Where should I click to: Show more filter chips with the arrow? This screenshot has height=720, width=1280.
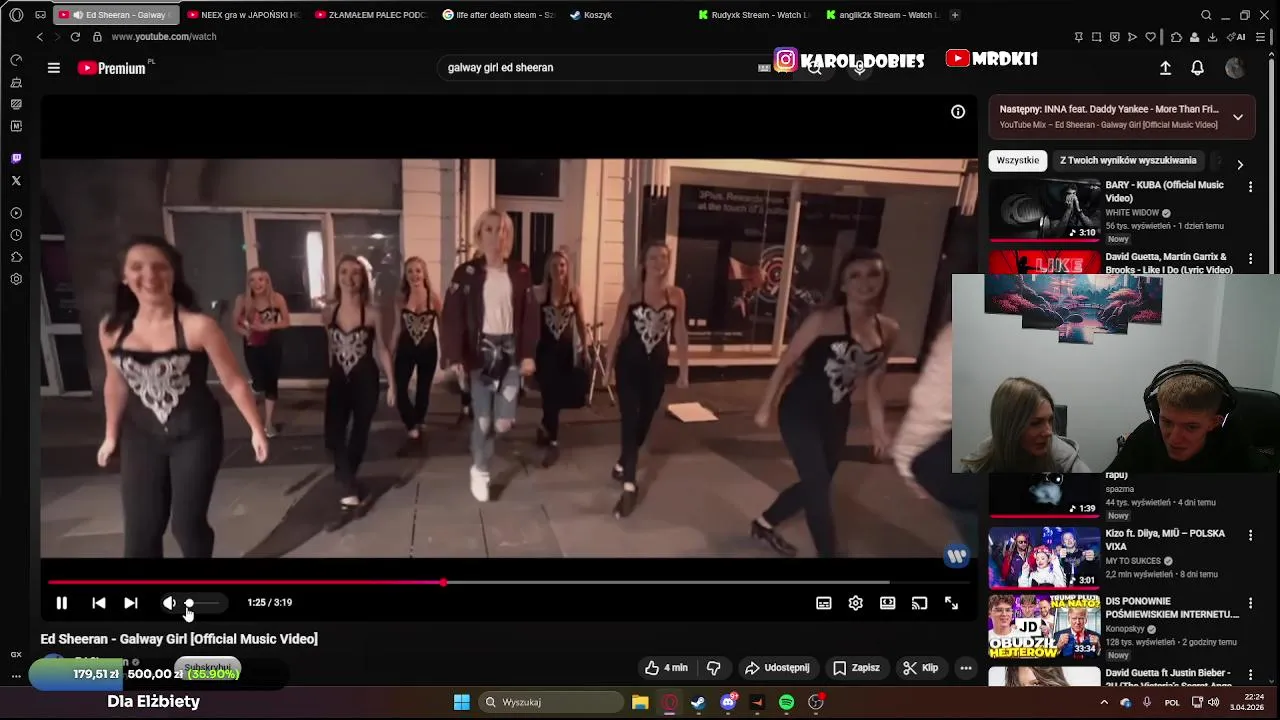1240,165
